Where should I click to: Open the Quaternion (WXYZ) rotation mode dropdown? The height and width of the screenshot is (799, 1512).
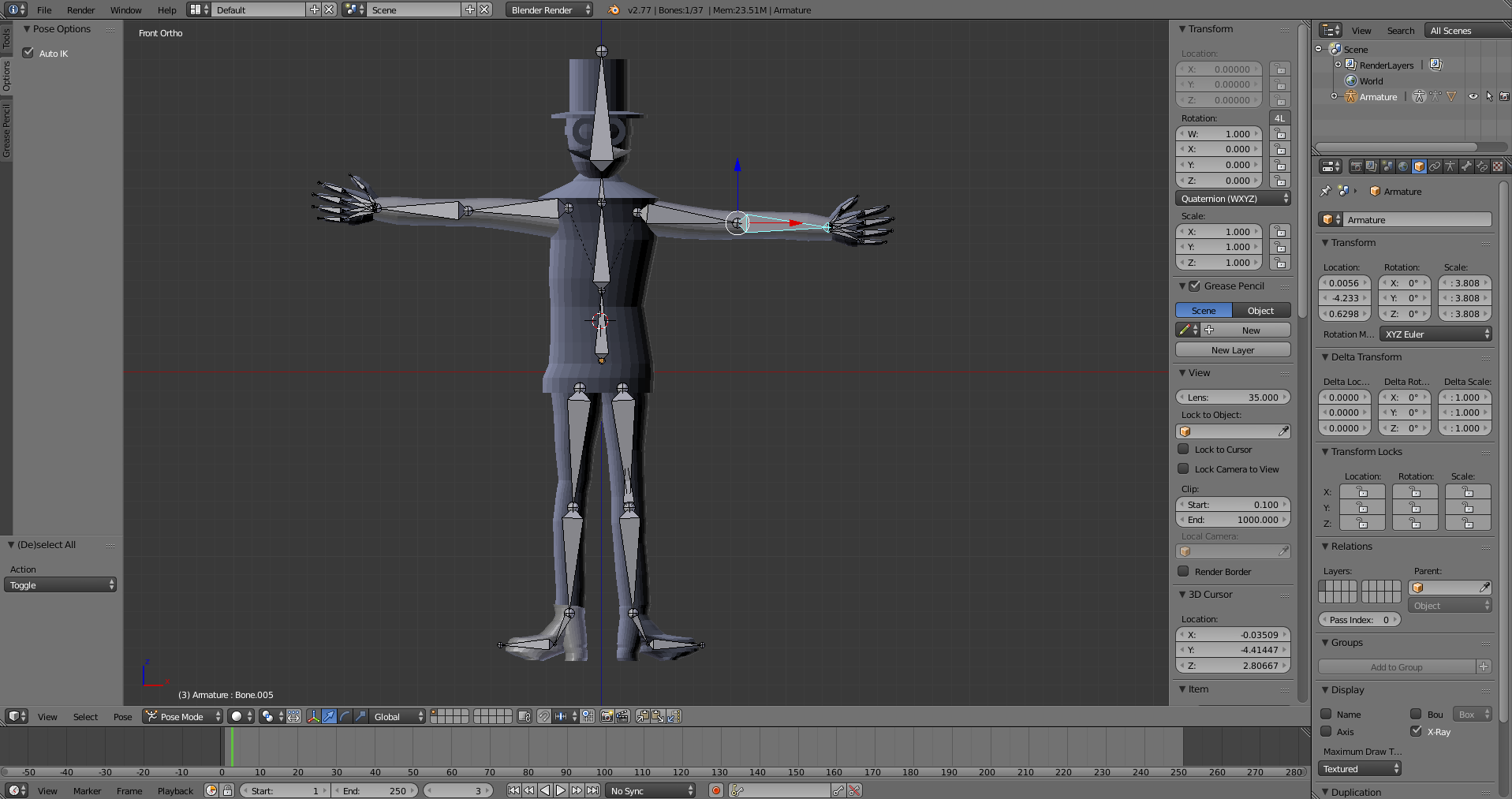tap(1233, 198)
